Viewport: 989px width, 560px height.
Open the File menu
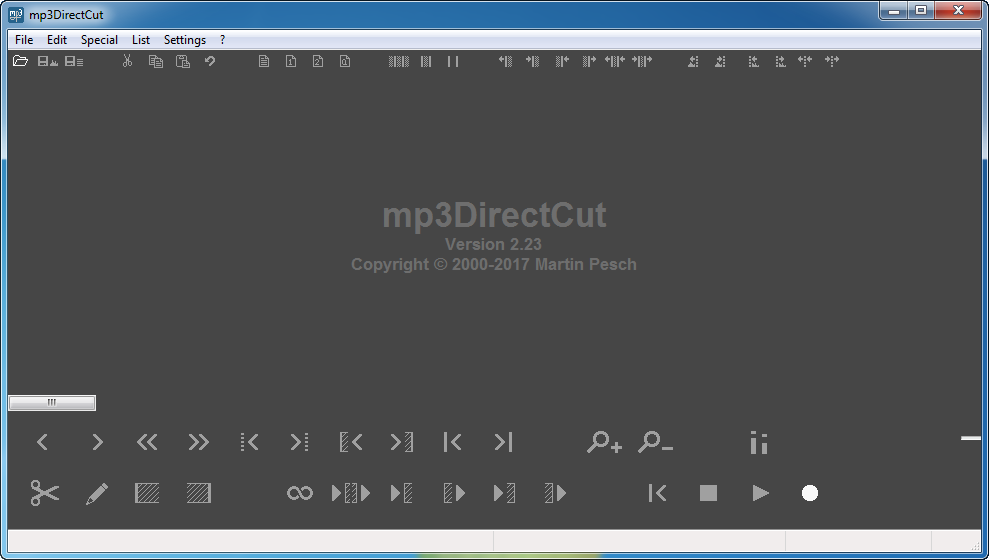[x=24, y=40]
